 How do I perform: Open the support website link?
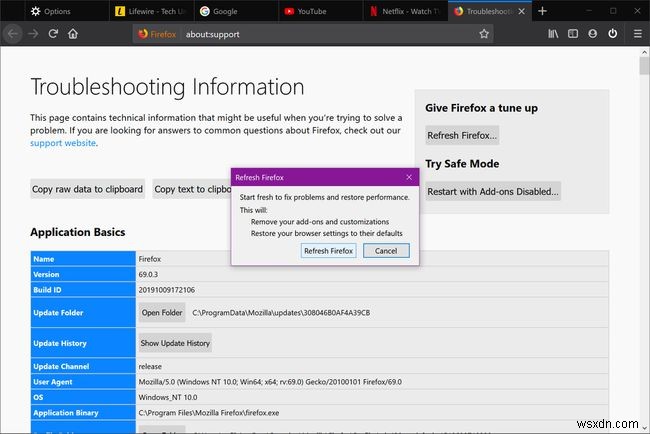(63, 143)
